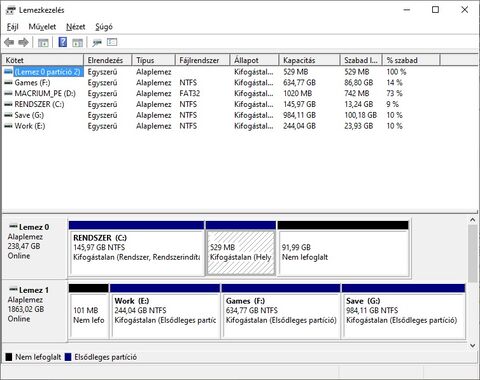Click the RENDSZER (C:) volume drive icon
The image size is (480, 380).
(8, 104)
